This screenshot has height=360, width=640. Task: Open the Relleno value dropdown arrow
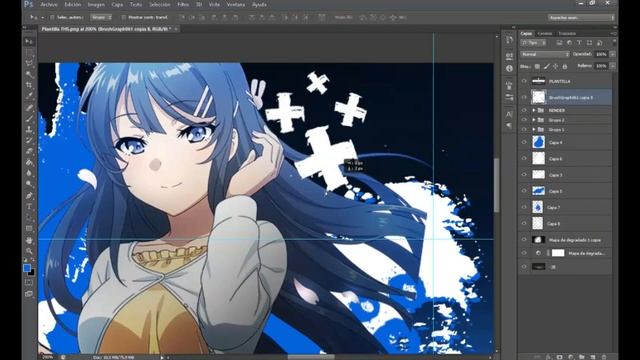point(612,66)
